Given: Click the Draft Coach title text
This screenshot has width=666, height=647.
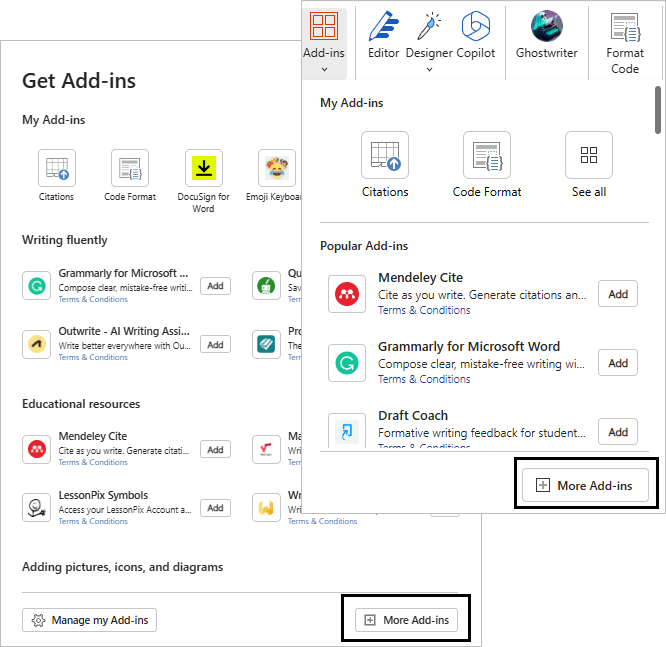Looking at the screenshot, I should (x=413, y=415).
